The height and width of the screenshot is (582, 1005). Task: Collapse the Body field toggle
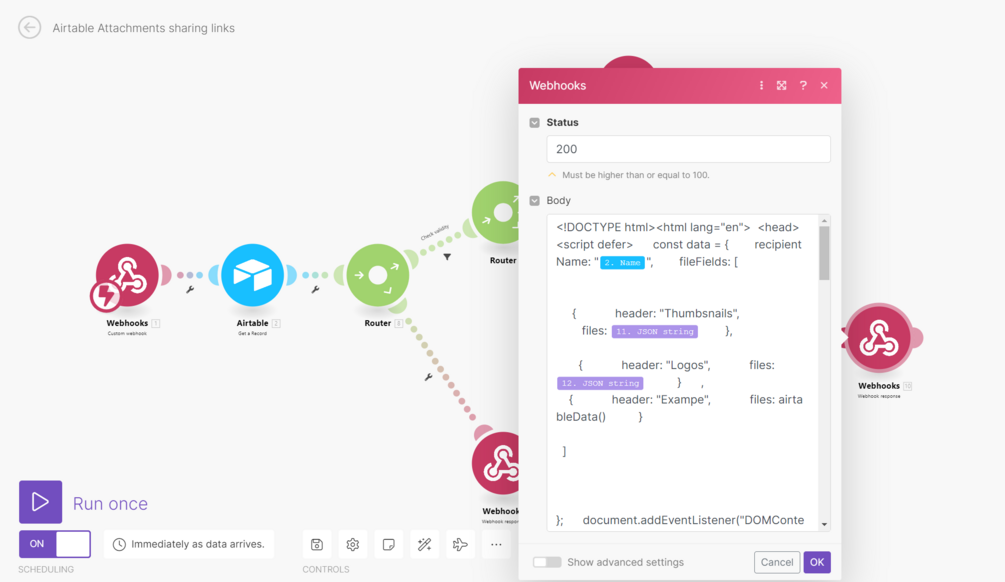(x=535, y=201)
